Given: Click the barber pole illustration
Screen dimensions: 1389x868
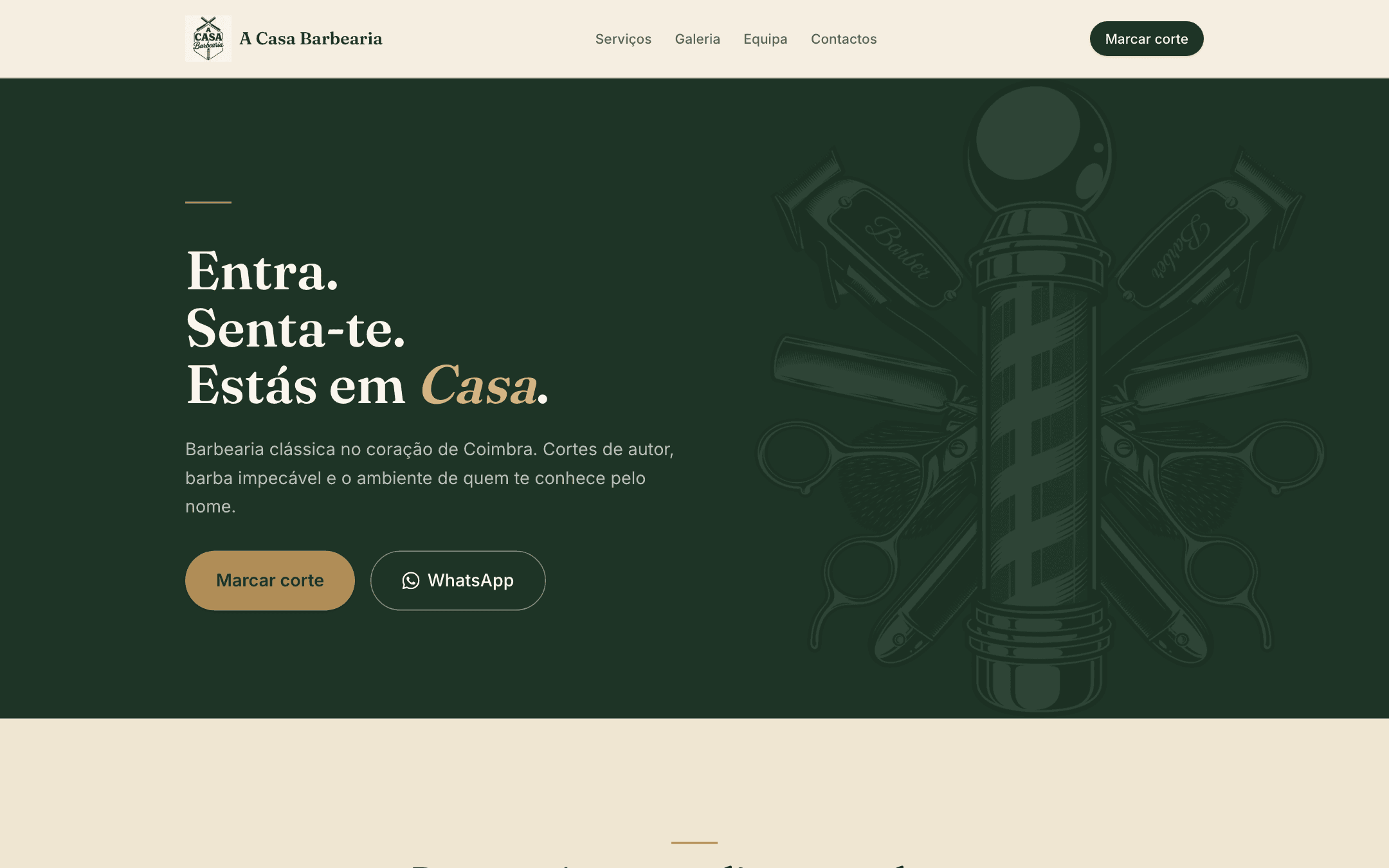Looking at the screenshot, I should pos(1040,399).
